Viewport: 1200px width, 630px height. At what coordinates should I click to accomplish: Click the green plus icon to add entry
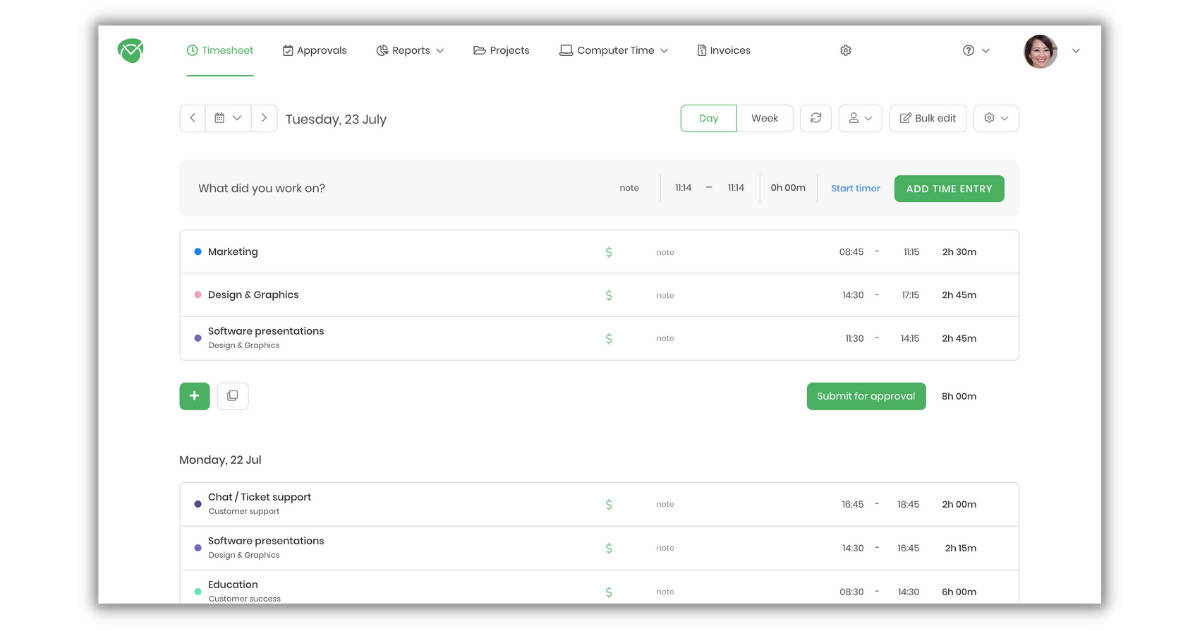[194, 396]
